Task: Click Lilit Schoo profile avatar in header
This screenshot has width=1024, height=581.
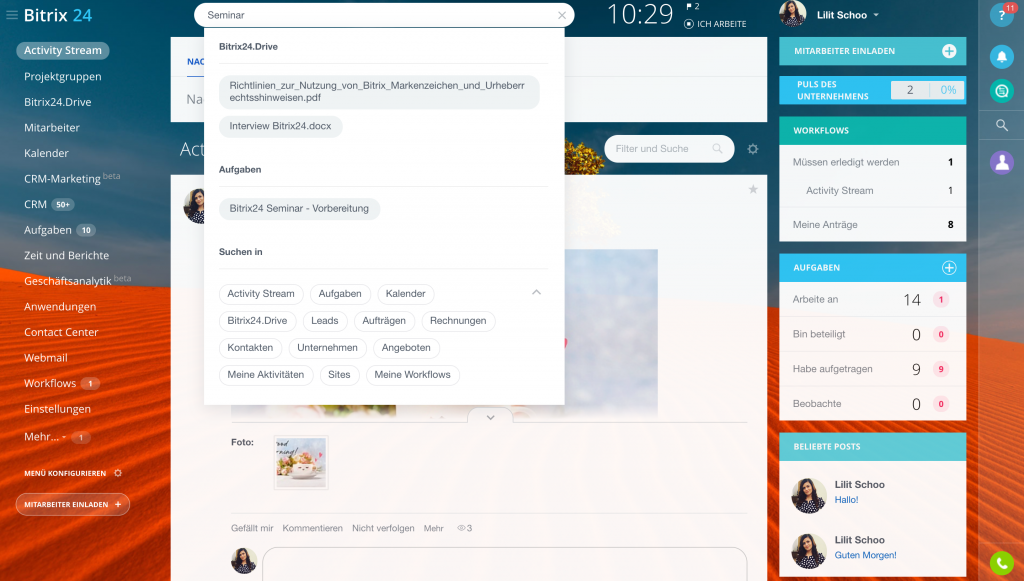Action: pos(793,13)
